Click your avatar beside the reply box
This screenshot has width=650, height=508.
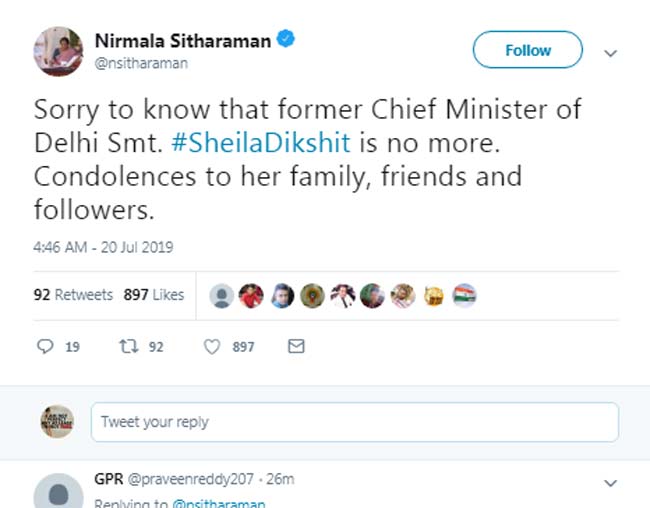coord(57,422)
